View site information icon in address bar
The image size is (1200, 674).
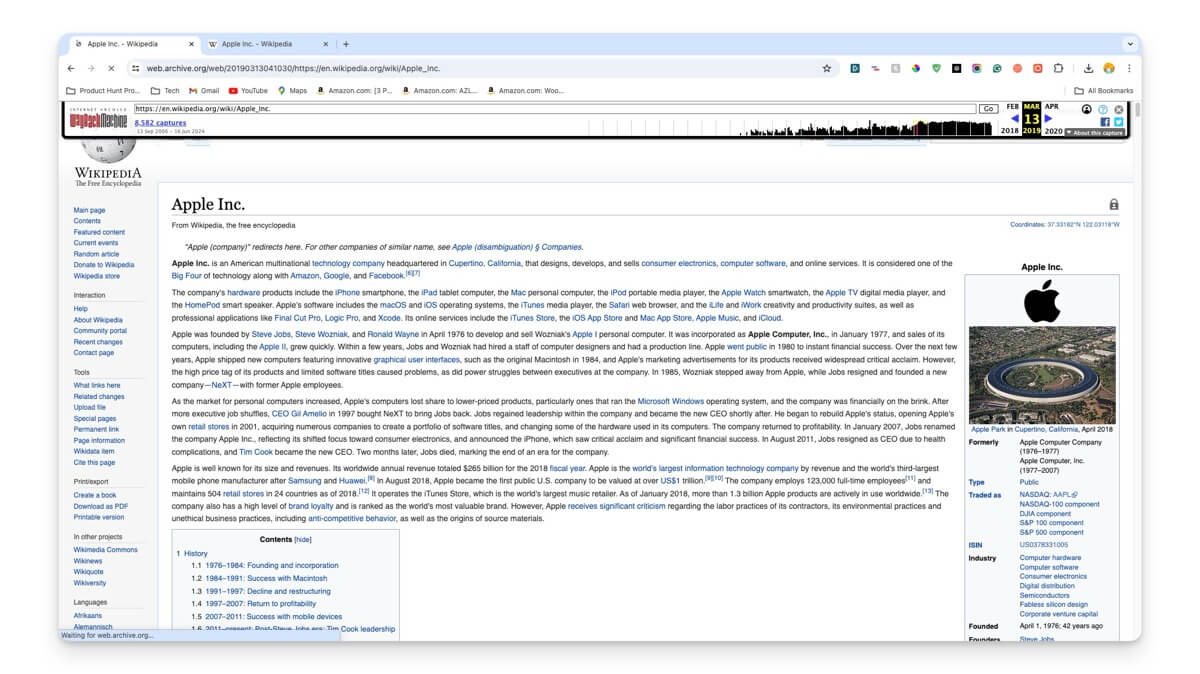(137, 68)
